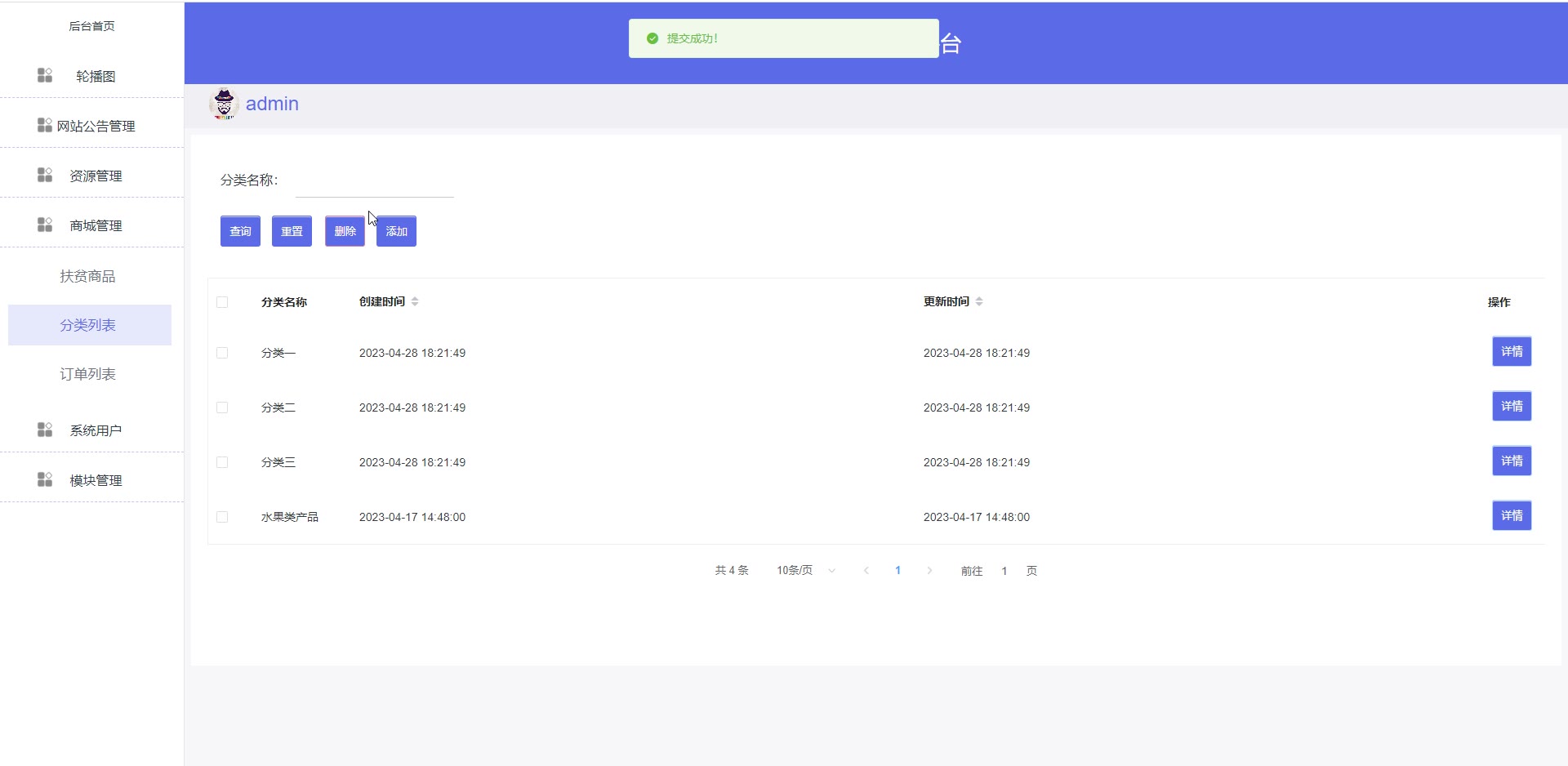Sort by 更新时间 using the sort arrows
The height and width of the screenshot is (766, 1568).
point(979,301)
